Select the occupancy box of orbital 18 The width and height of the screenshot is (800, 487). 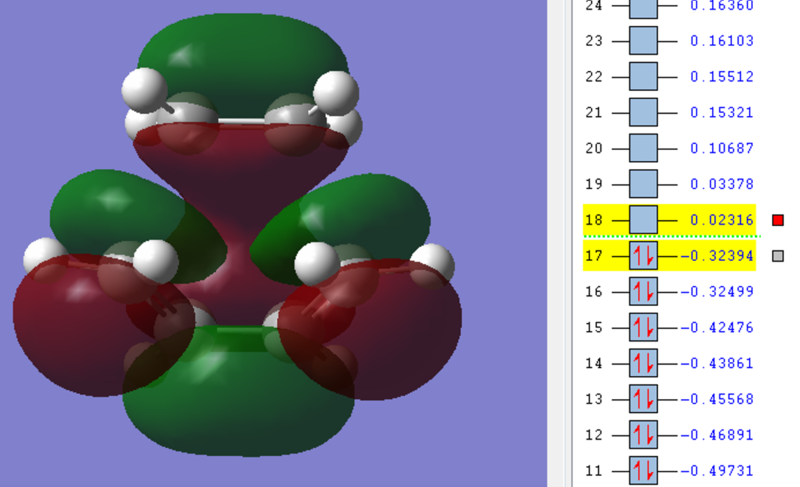pyautogui.click(x=643, y=220)
